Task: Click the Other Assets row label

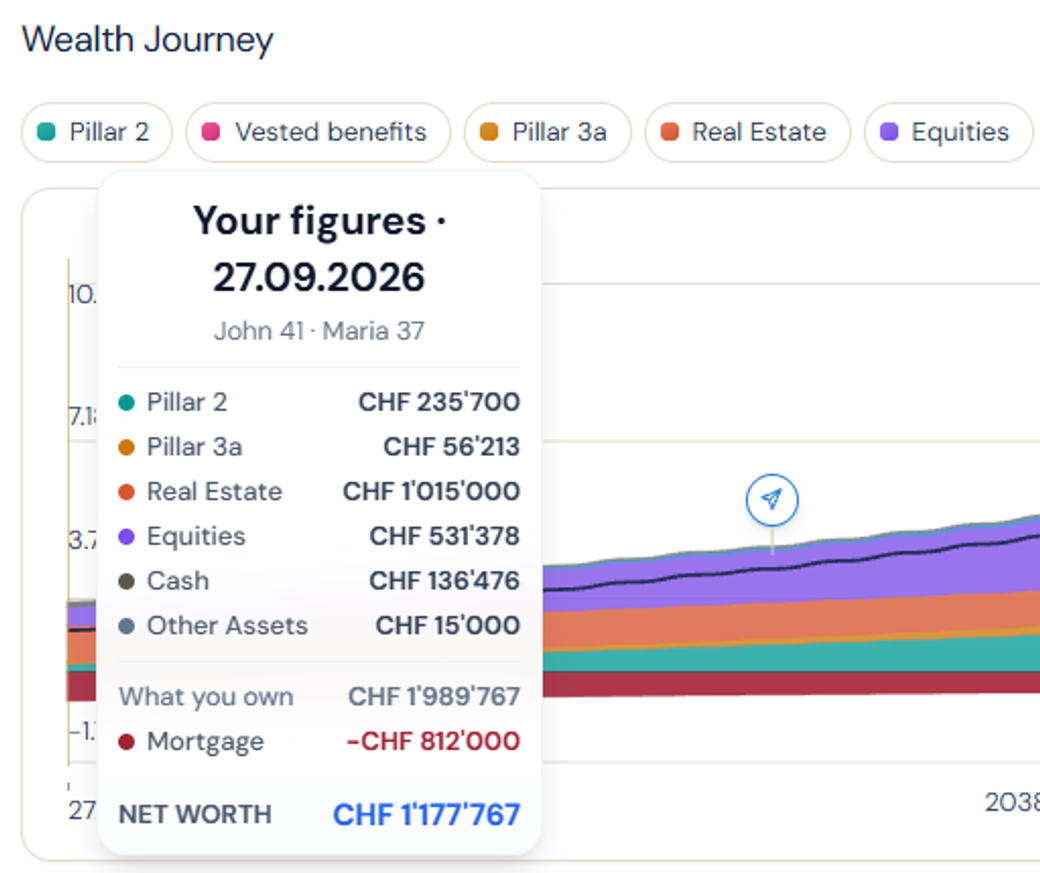Action: pyautogui.click(x=227, y=625)
